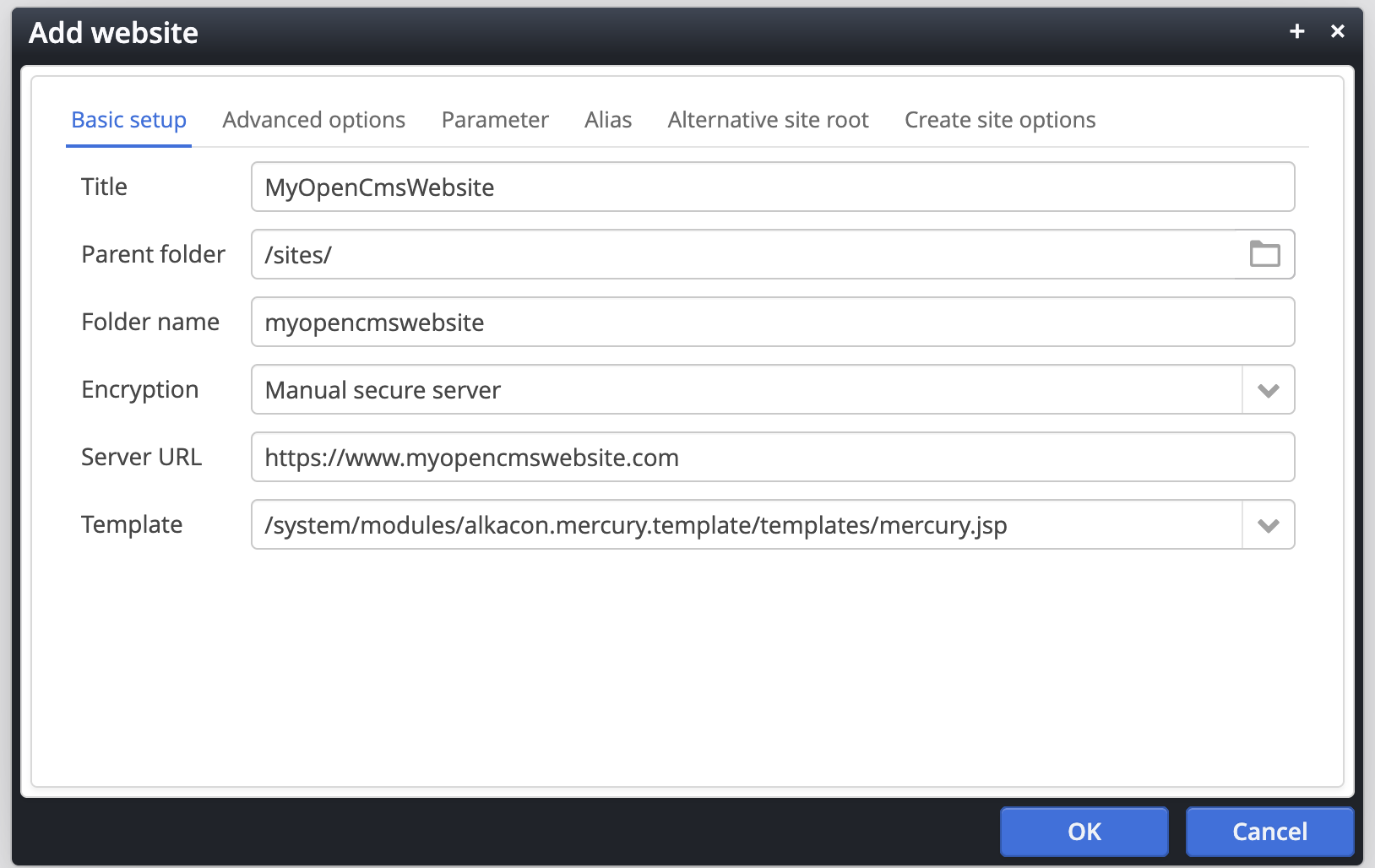Select the Basic setup tab

[x=128, y=120]
